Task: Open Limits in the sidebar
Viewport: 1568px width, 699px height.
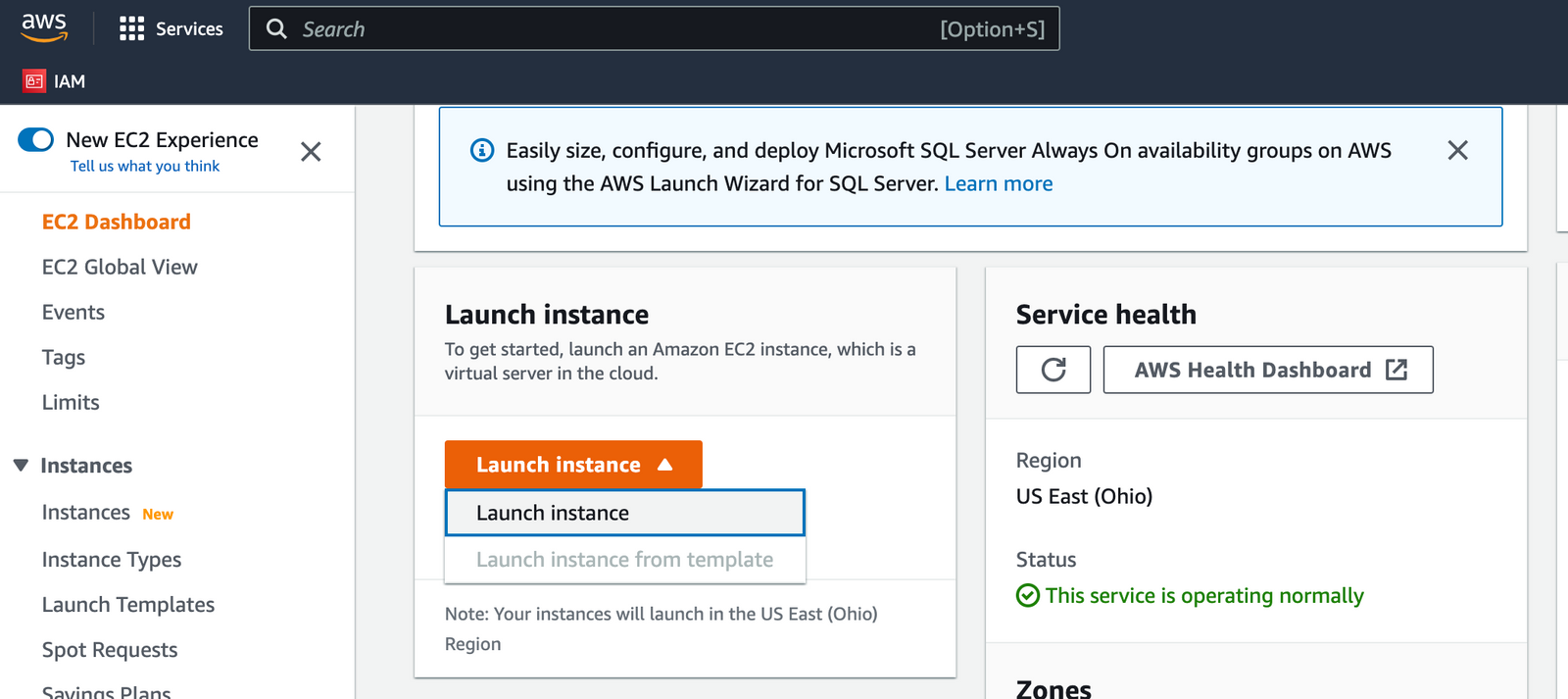Action: coord(71,402)
